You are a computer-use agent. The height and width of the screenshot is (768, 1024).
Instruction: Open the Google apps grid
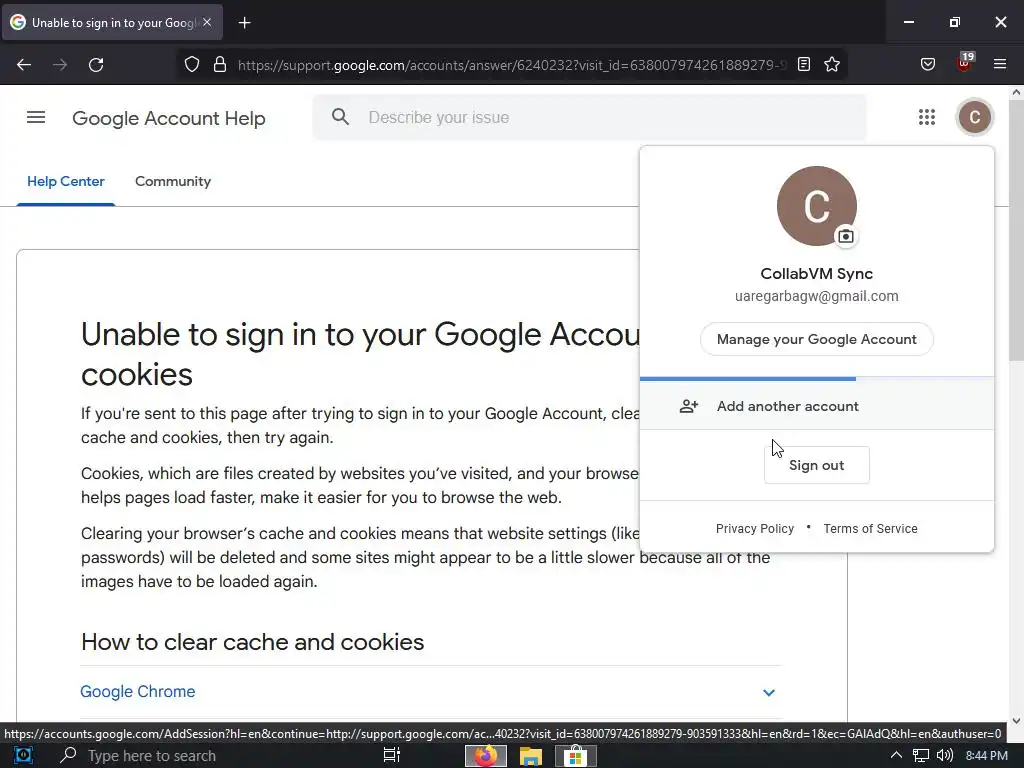[927, 117]
